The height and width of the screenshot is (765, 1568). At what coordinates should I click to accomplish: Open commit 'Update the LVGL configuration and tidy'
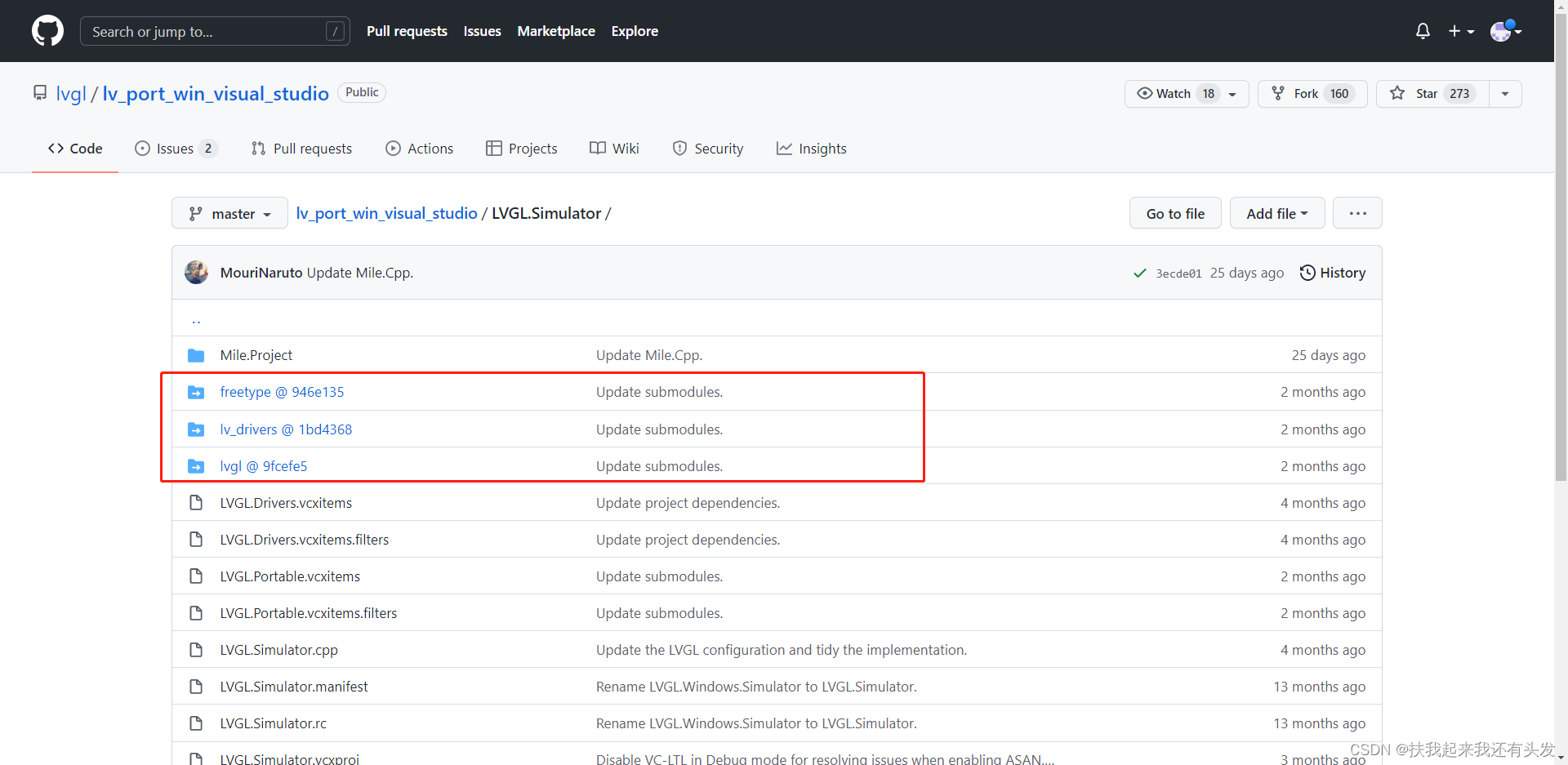tap(782, 650)
